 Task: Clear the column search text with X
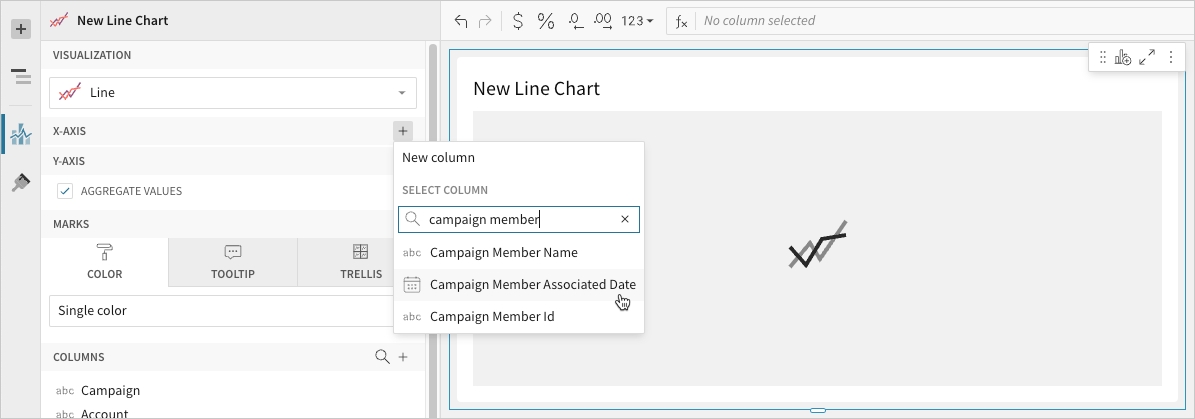625,220
